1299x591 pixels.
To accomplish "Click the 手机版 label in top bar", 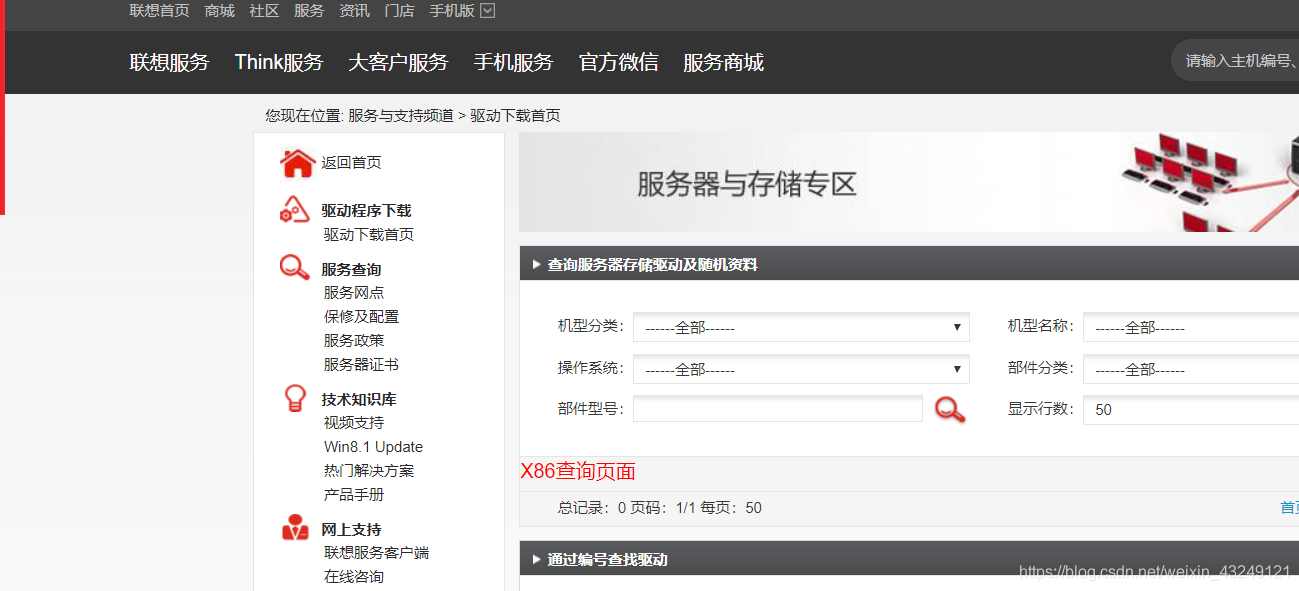I will [x=452, y=11].
